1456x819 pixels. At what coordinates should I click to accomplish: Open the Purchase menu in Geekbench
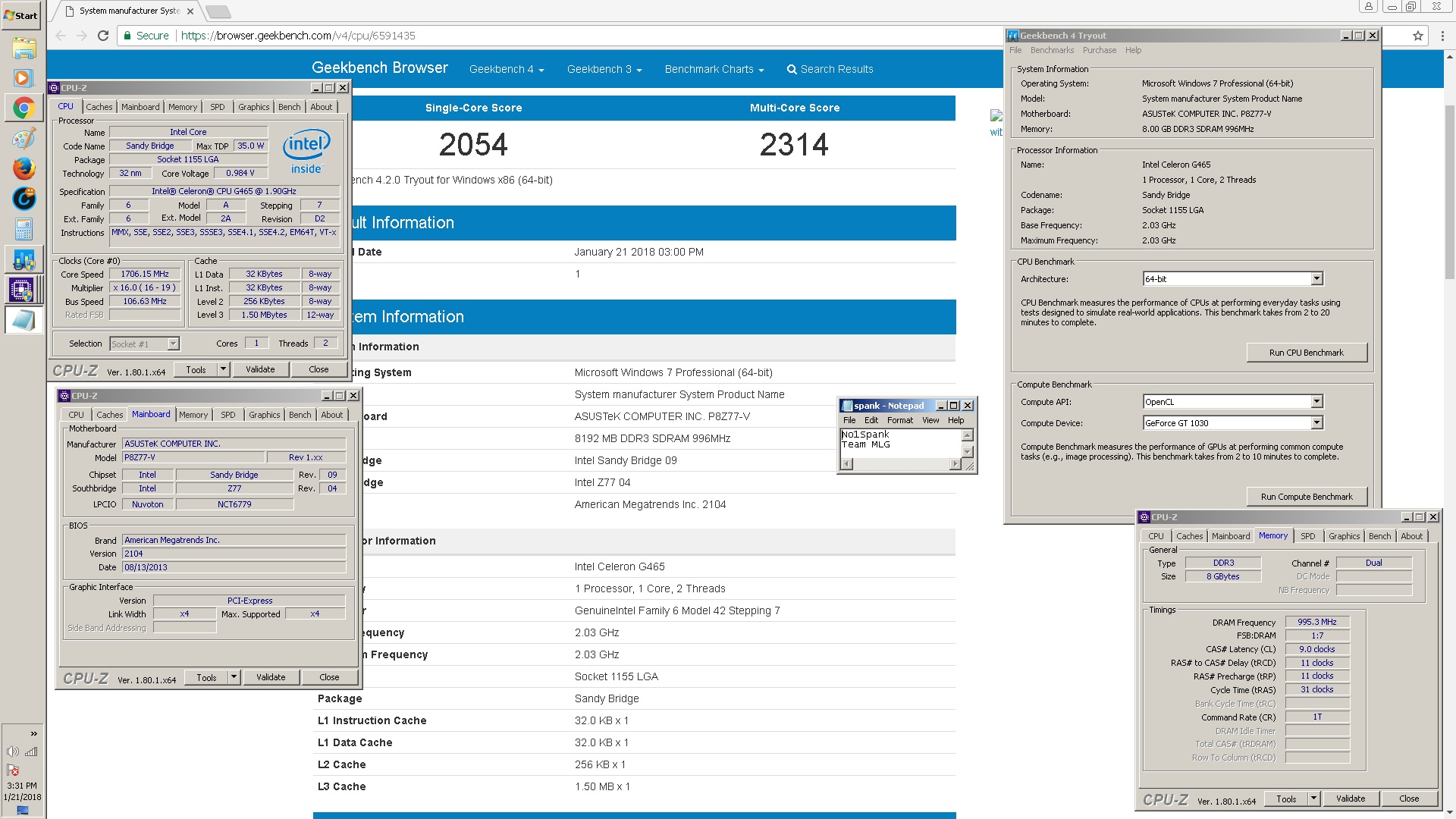[1099, 50]
